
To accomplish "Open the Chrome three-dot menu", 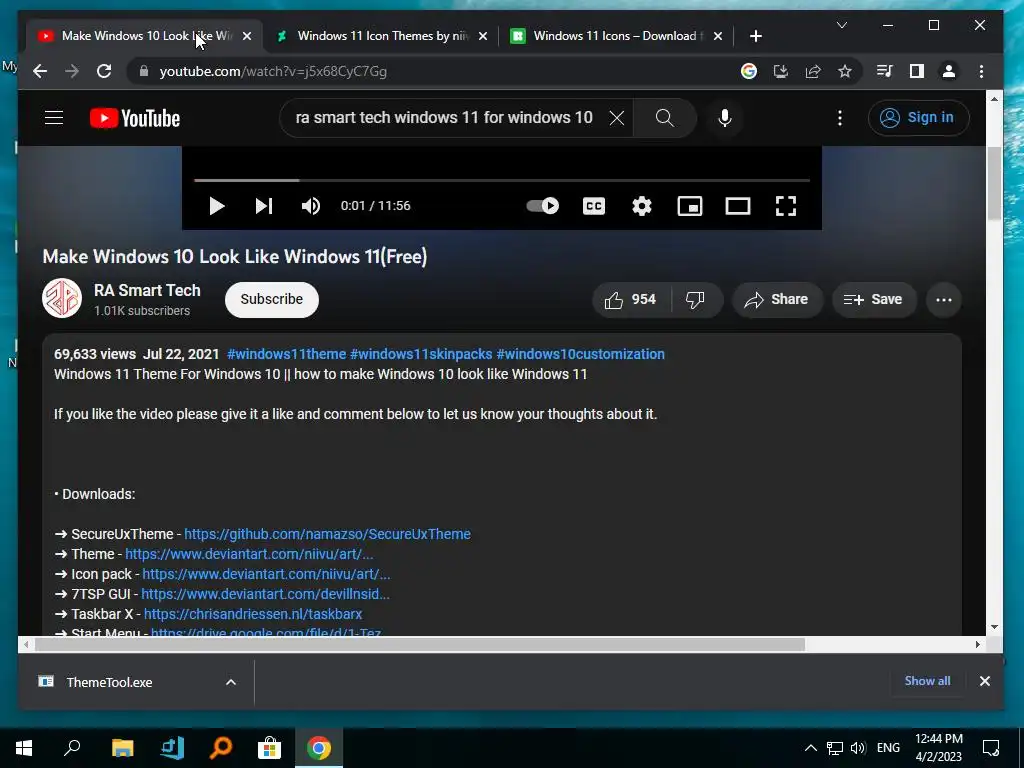I will coord(982,71).
